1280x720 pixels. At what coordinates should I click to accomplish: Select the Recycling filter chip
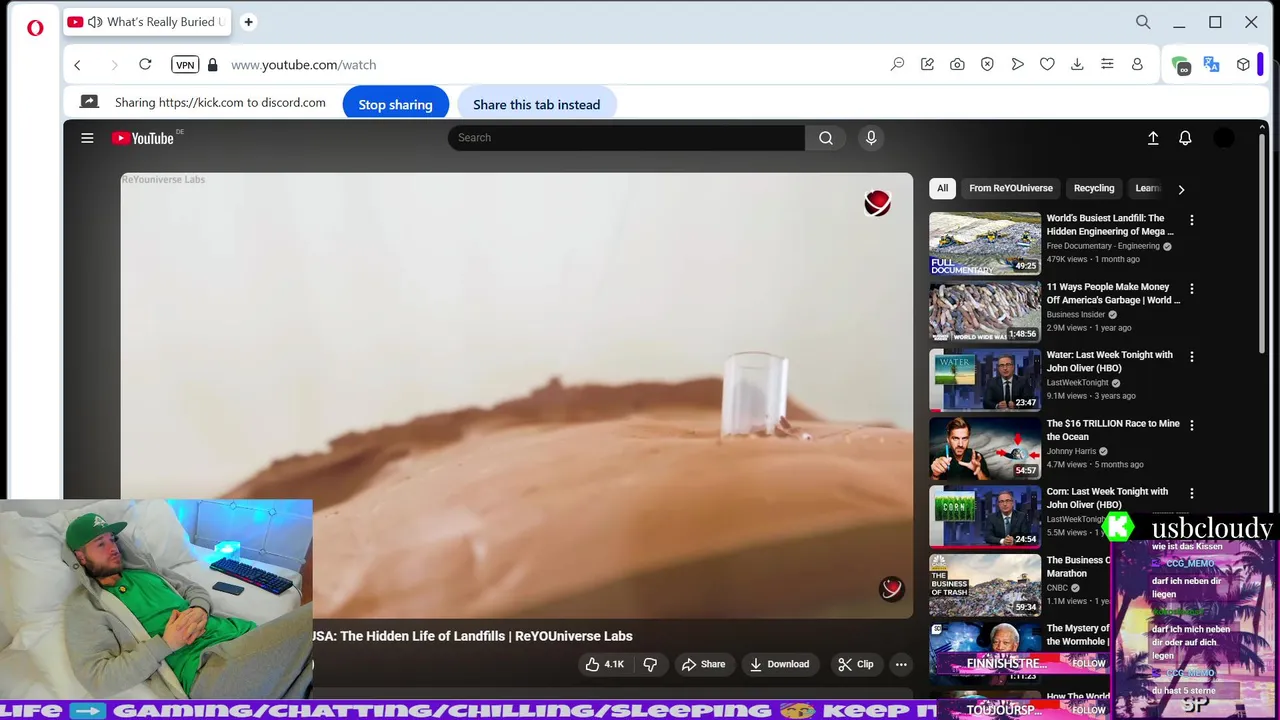pos(1094,188)
